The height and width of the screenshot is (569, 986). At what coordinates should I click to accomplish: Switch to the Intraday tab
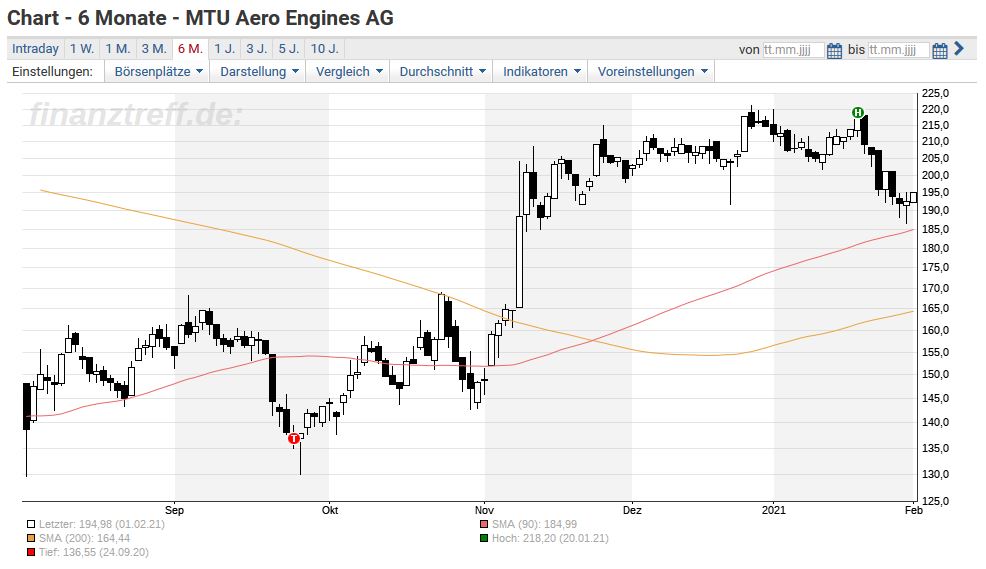35,48
